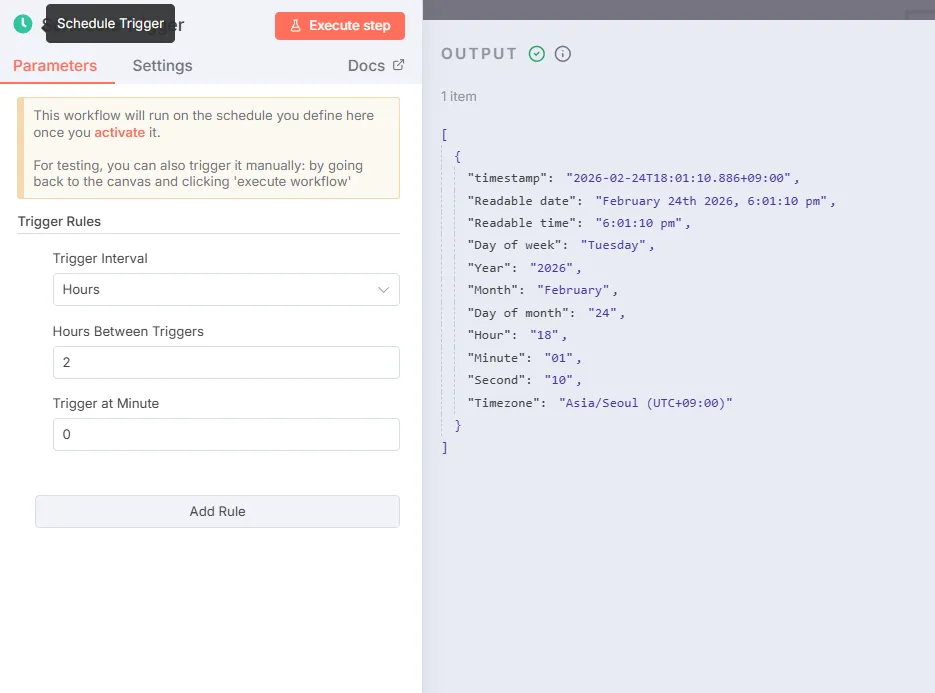Viewport: 935px width, 693px height.
Task: Click the green success check icon beside OUTPUT
Action: [x=537, y=54]
